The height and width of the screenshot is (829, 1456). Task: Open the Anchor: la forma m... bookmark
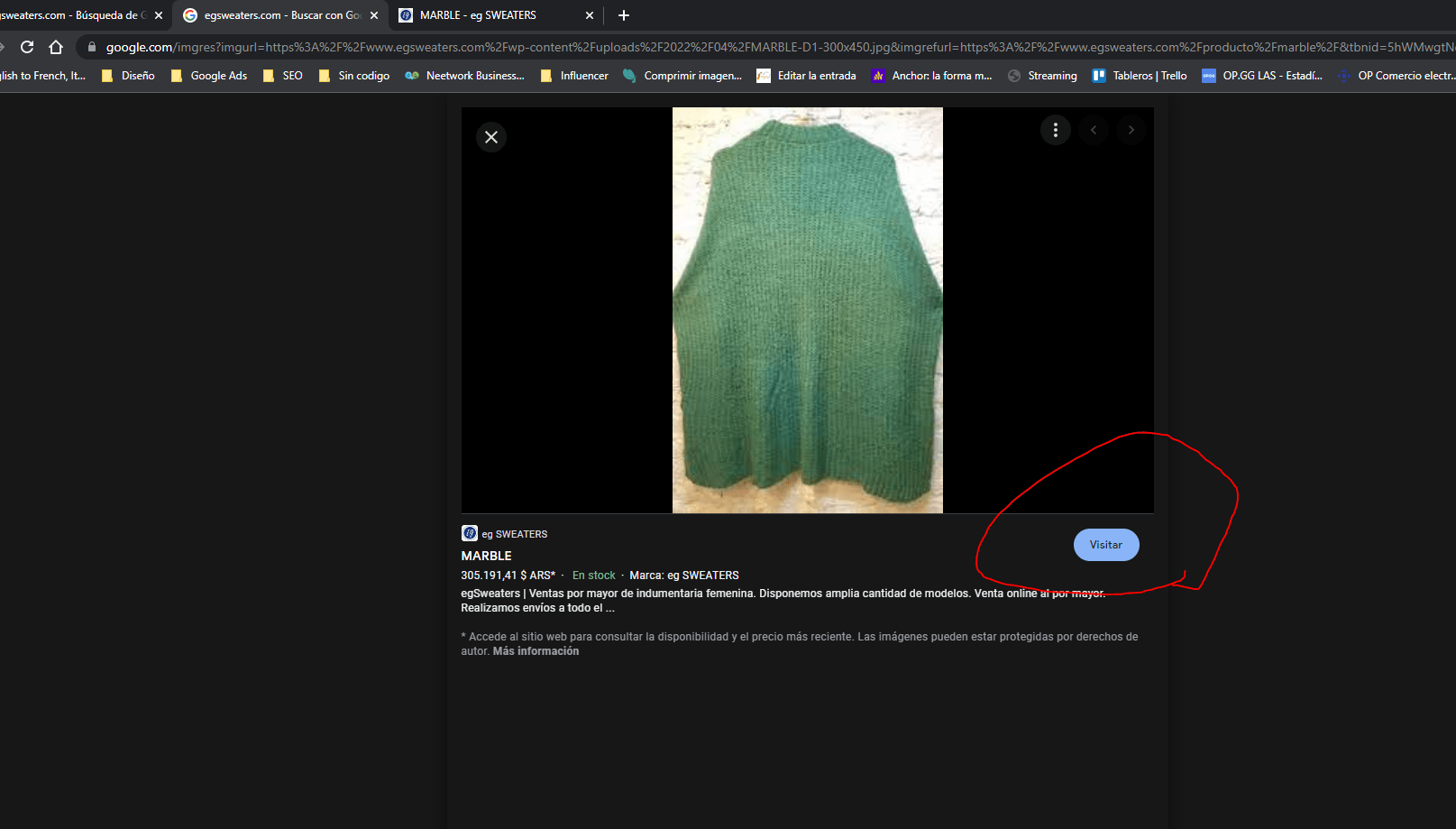click(x=931, y=76)
